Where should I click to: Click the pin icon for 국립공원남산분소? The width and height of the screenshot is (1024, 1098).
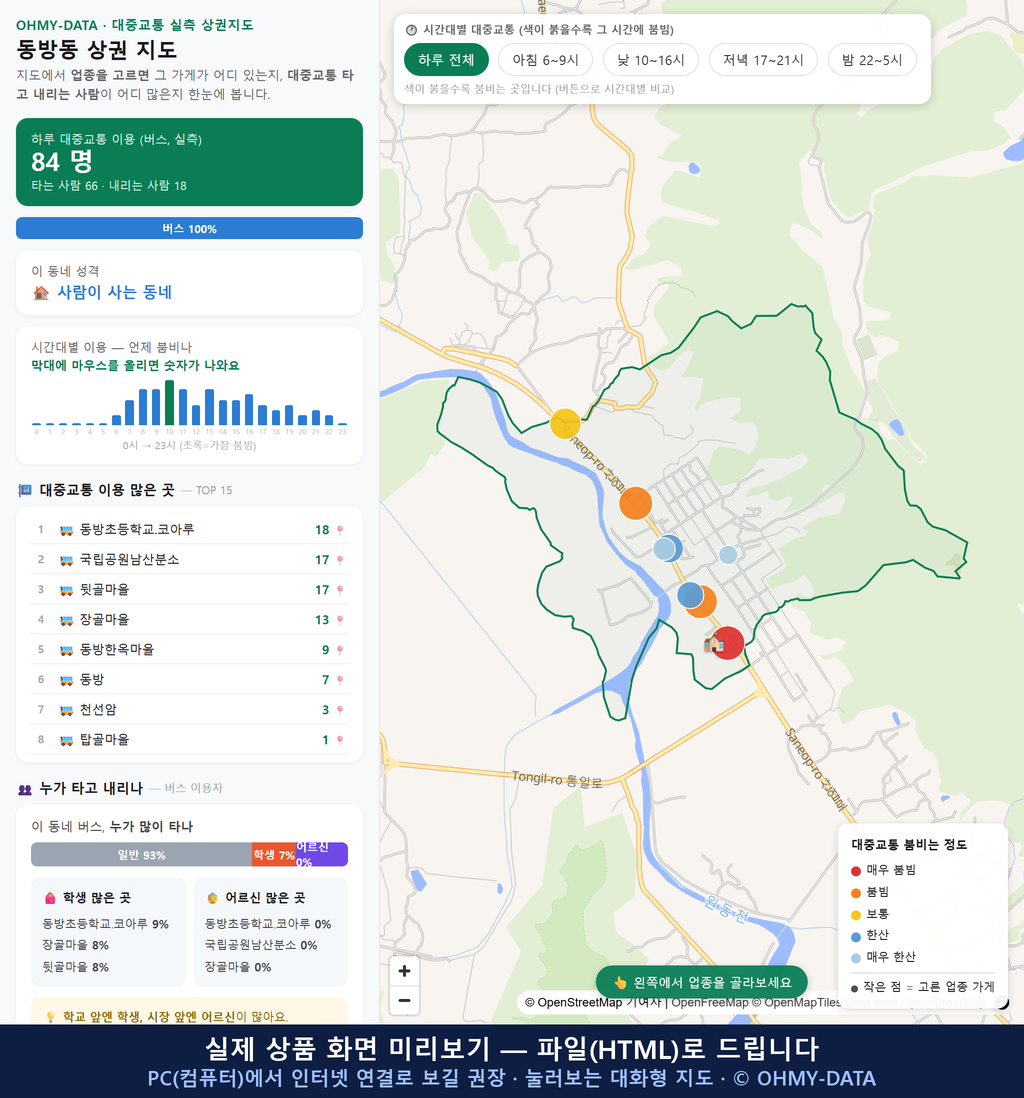340,560
